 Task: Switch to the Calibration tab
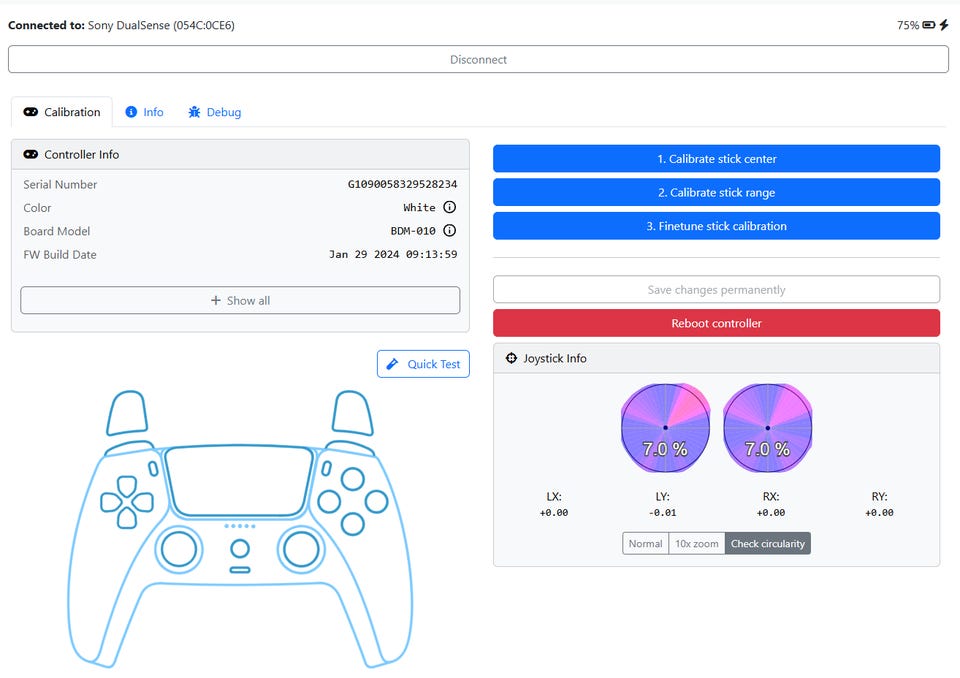[x=62, y=112]
